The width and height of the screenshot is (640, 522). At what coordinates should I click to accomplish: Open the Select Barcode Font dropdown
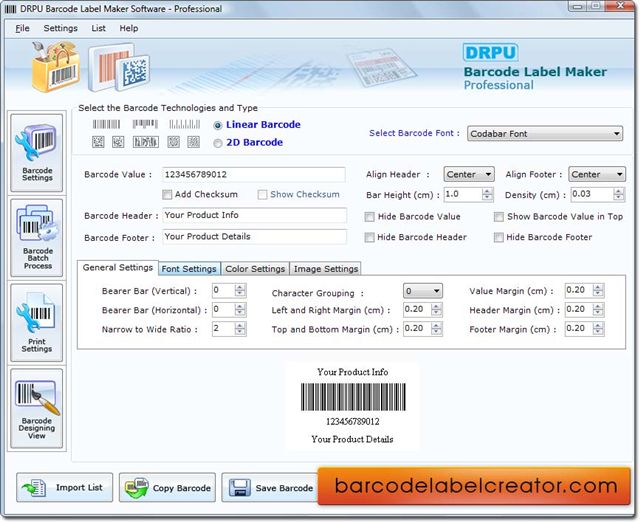545,133
